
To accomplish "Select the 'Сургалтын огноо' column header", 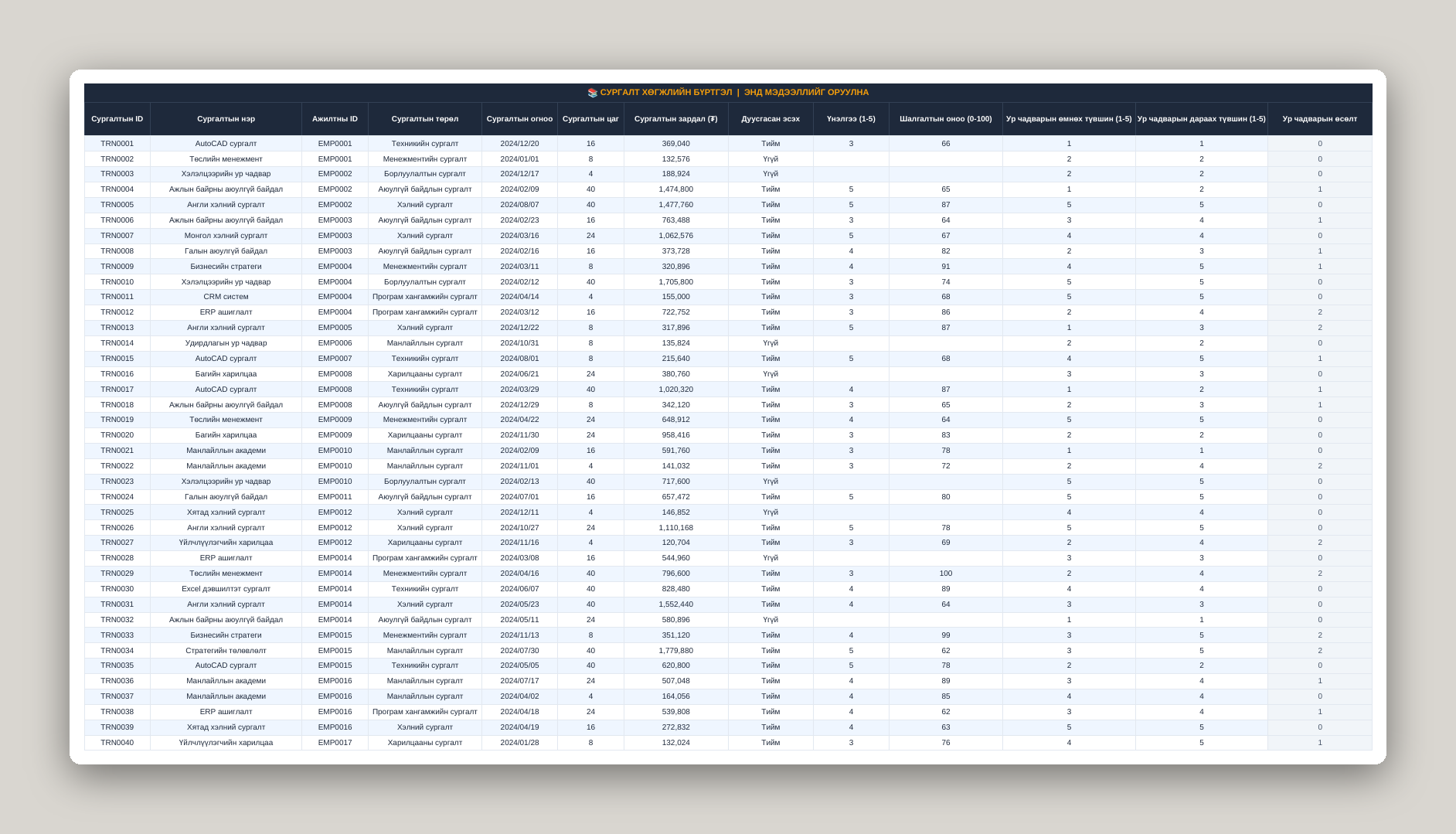I will (x=519, y=119).
